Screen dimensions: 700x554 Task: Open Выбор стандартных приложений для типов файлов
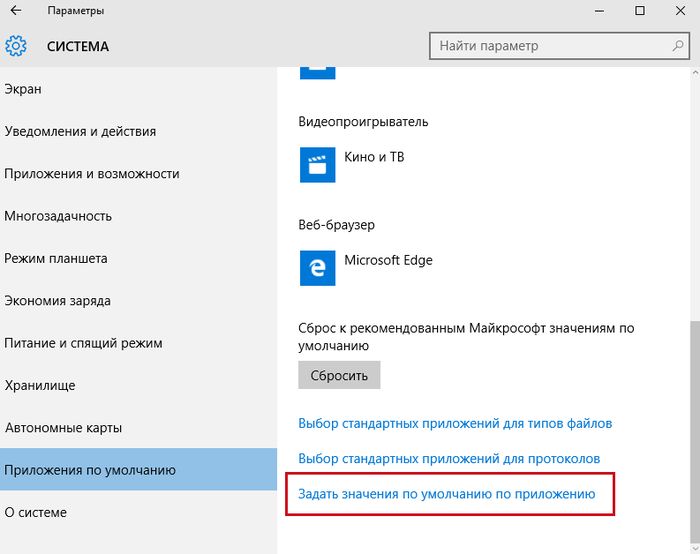[x=455, y=423]
